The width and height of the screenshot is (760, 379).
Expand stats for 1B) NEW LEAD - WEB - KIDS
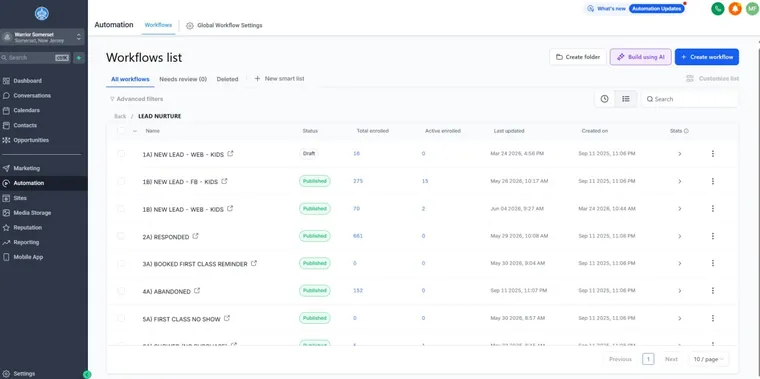(680, 209)
